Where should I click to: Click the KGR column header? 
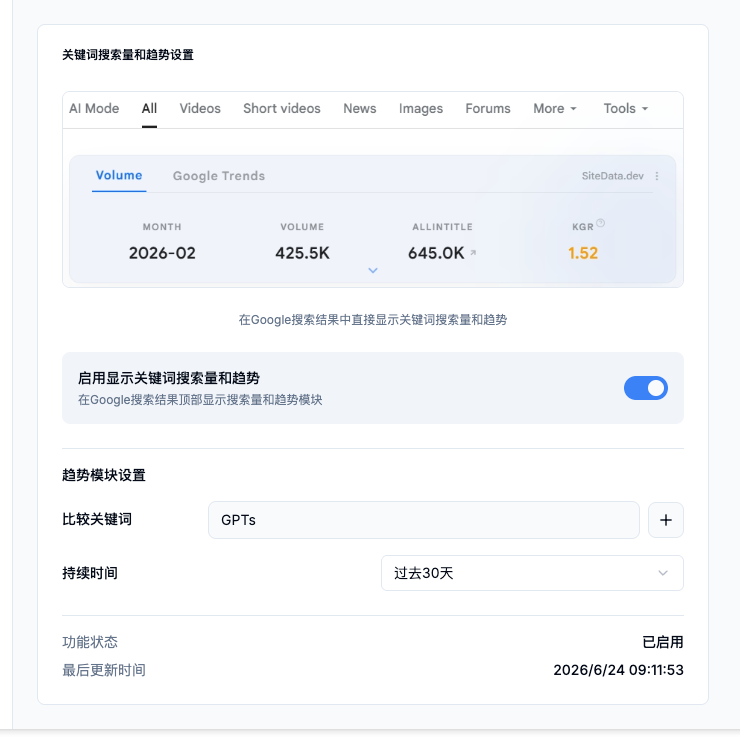pos(583,227)
